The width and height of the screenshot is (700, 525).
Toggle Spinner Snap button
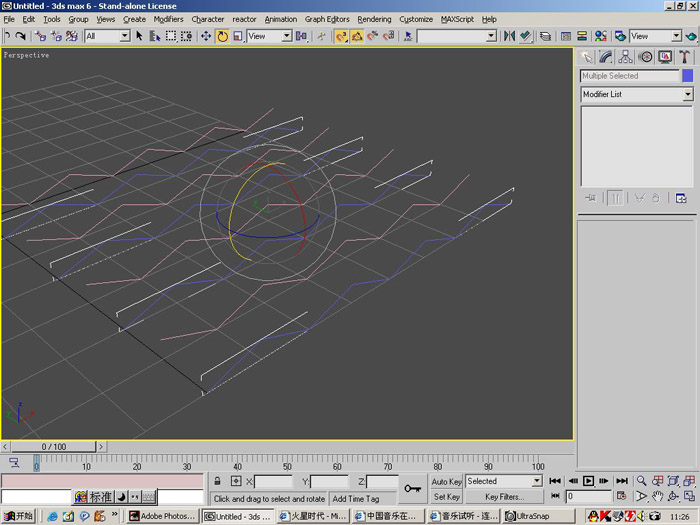coord(389,36)
